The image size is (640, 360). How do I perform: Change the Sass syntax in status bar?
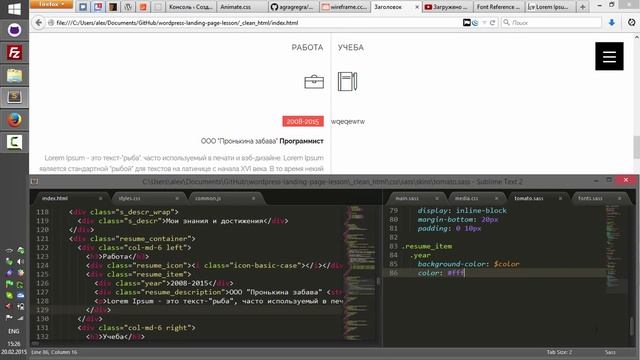point(610,352)
